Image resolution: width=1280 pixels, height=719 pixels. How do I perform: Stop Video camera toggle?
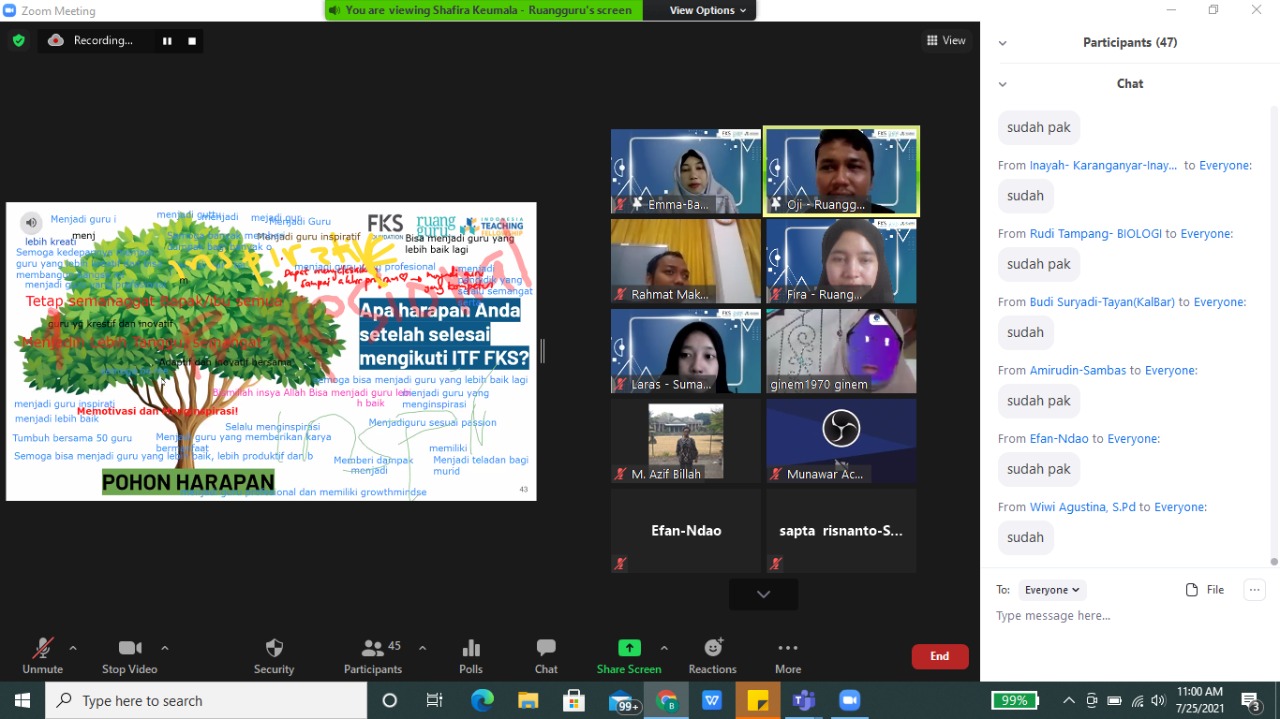tap(130, 648)
